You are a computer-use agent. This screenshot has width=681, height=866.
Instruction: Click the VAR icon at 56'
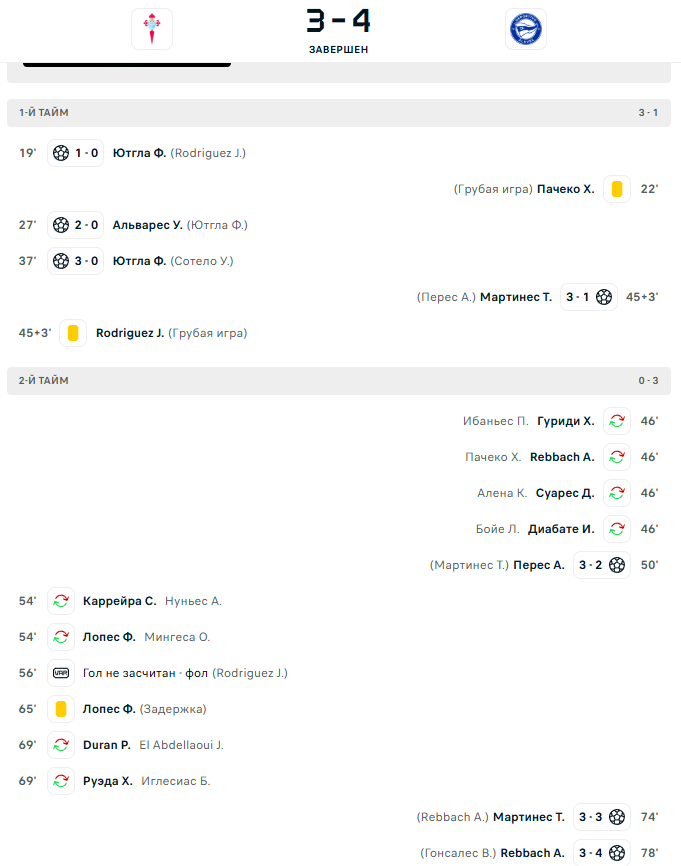[x=61, y=673]
